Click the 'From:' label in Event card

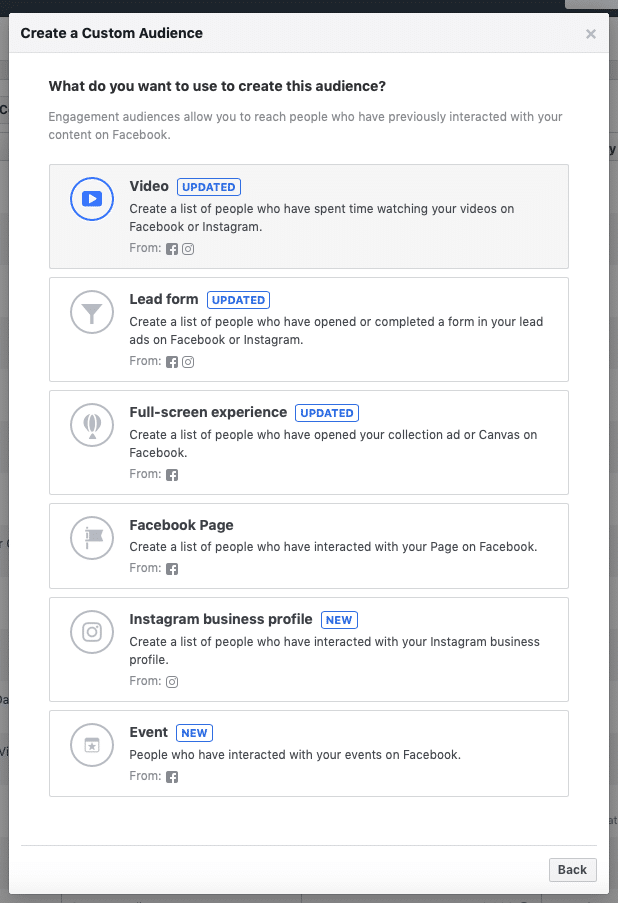pos(145,776)
